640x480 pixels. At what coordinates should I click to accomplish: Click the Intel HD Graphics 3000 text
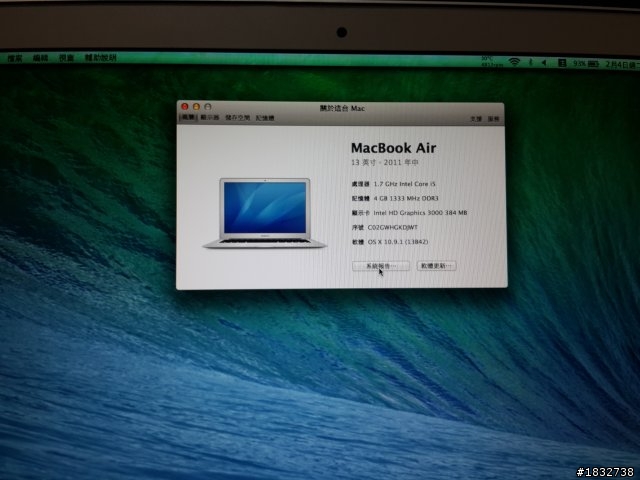coord(420,213)
